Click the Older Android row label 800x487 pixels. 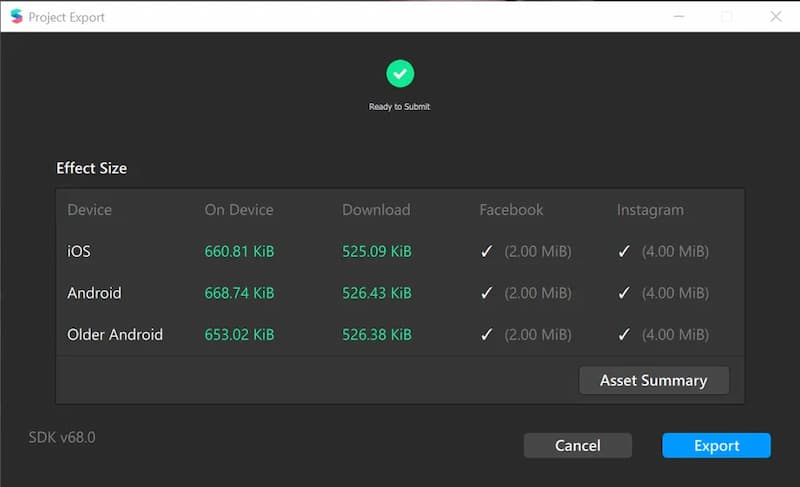tap(115, 335)
